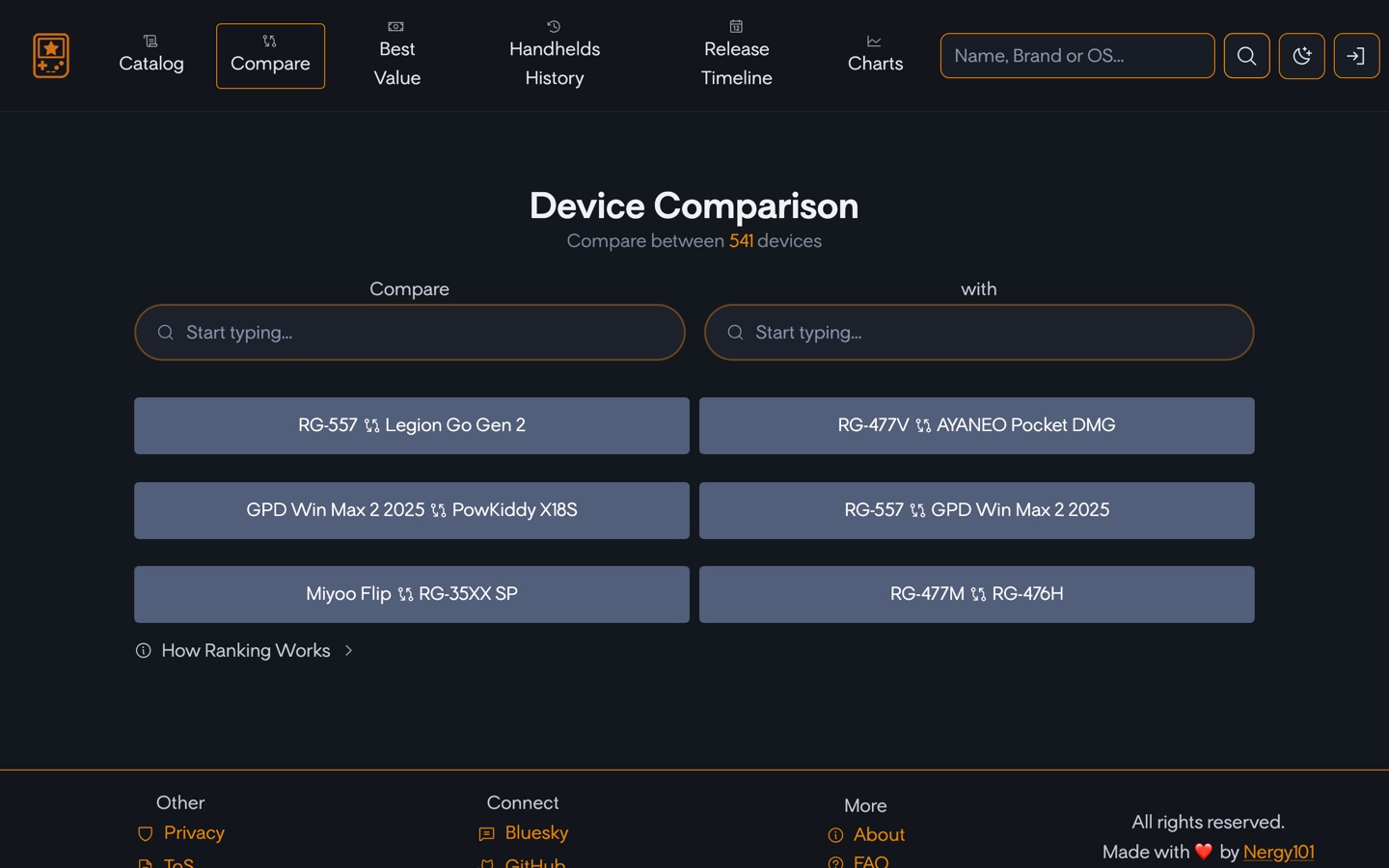
Task: Click the Best Value money icon
Action: pos(395,27)
